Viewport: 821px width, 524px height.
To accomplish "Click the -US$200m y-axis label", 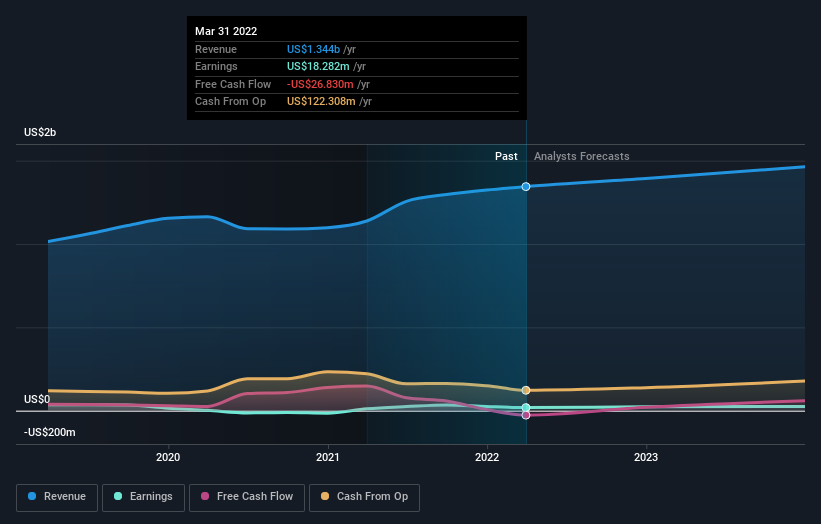I will tap(50, 432).
